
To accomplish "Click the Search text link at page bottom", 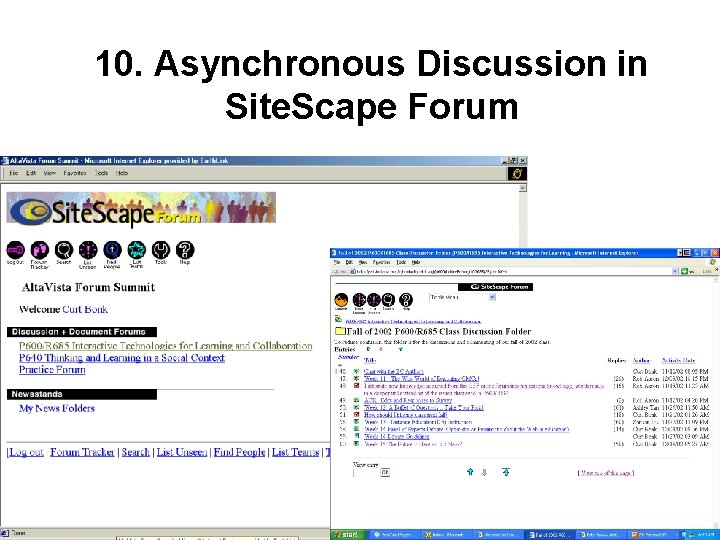I will tap(135, 452).
